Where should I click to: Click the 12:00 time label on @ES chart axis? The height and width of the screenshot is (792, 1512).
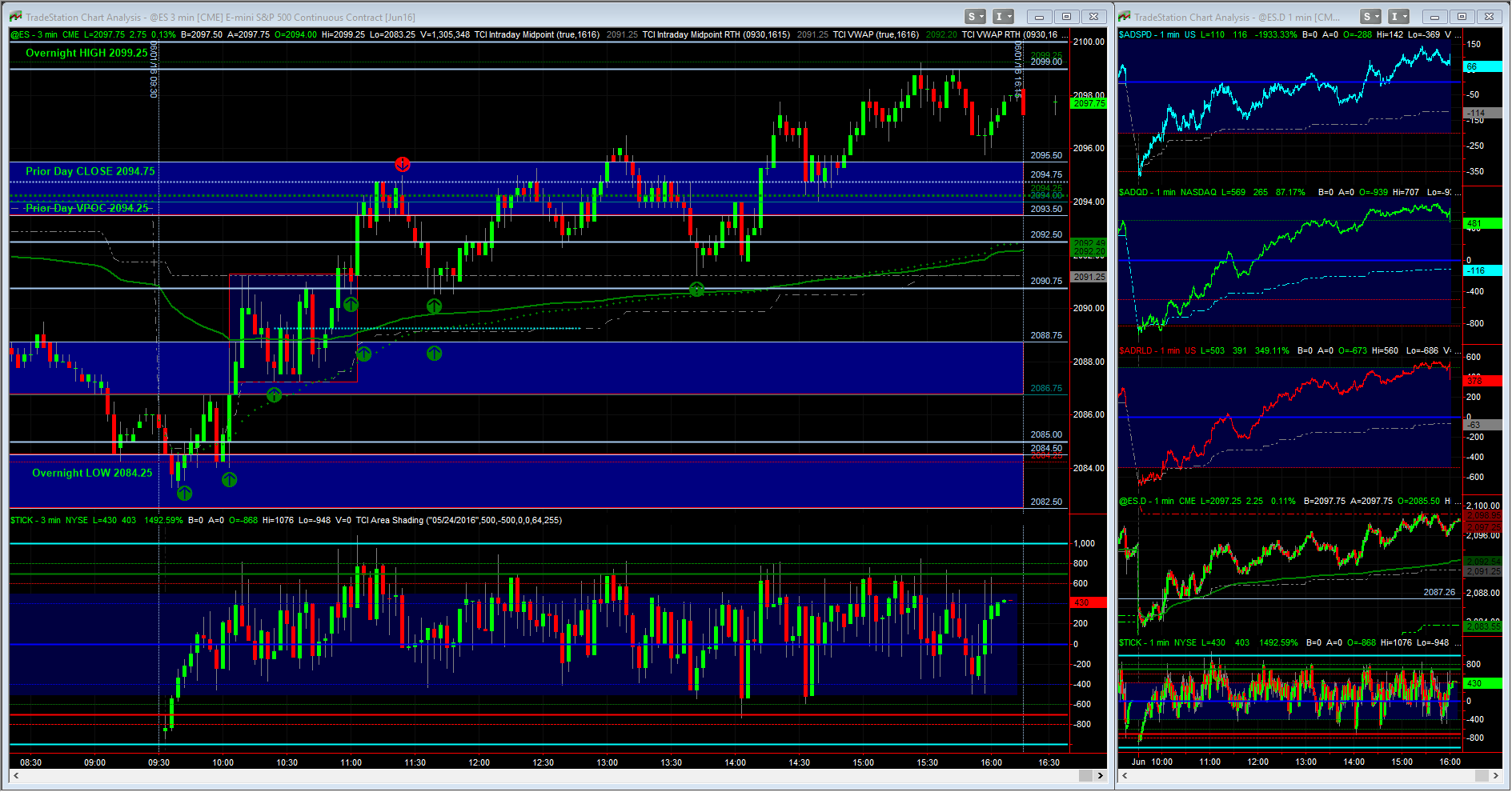[x=479, y=762]
